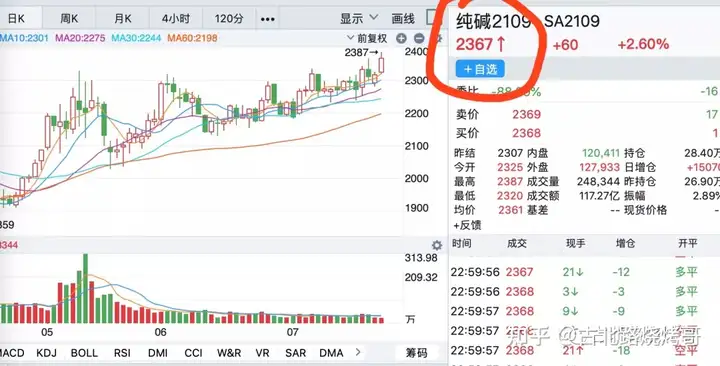This screenshot has width=720, height=366.
Task: Click the 开平 column header
Action: [x=687, y=243]
